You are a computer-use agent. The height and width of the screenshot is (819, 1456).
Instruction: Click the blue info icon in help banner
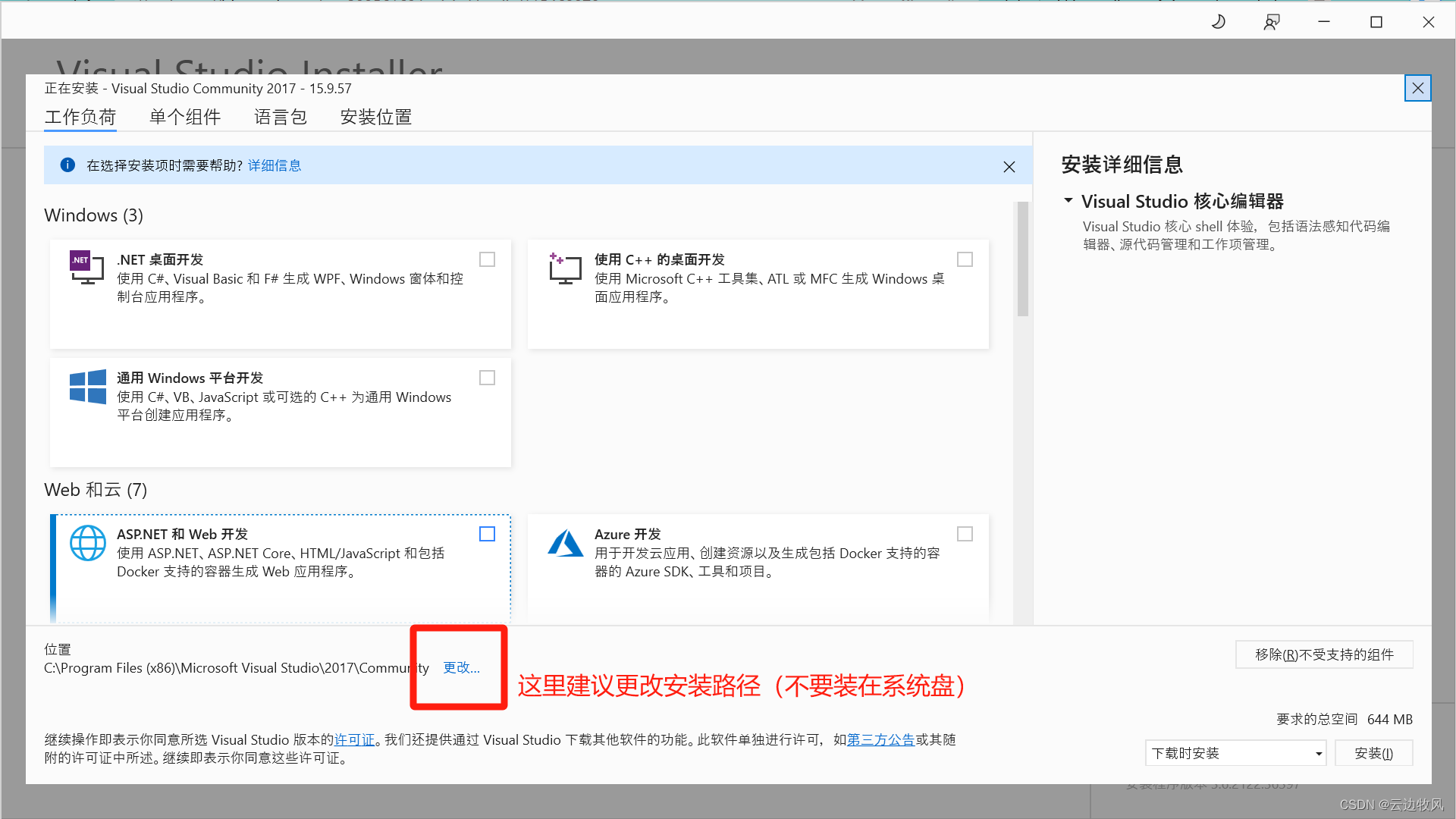pos(67,165)
